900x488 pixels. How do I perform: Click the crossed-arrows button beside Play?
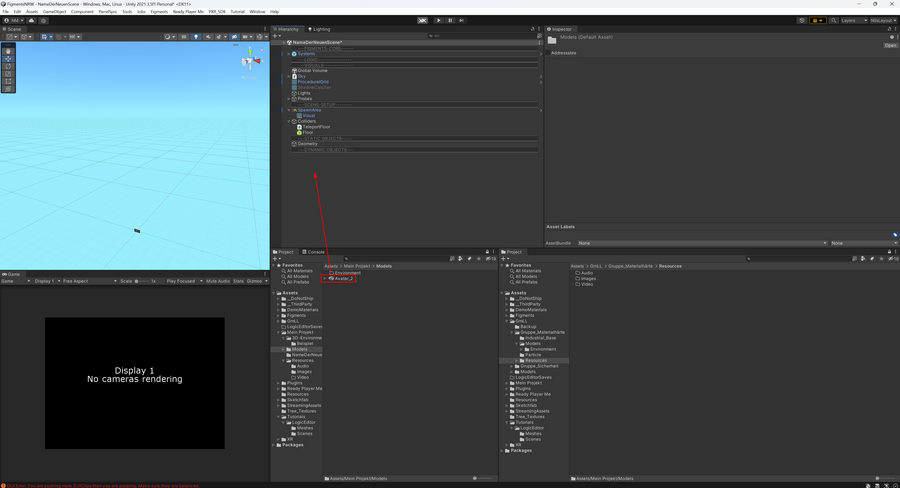coord(422,20)
